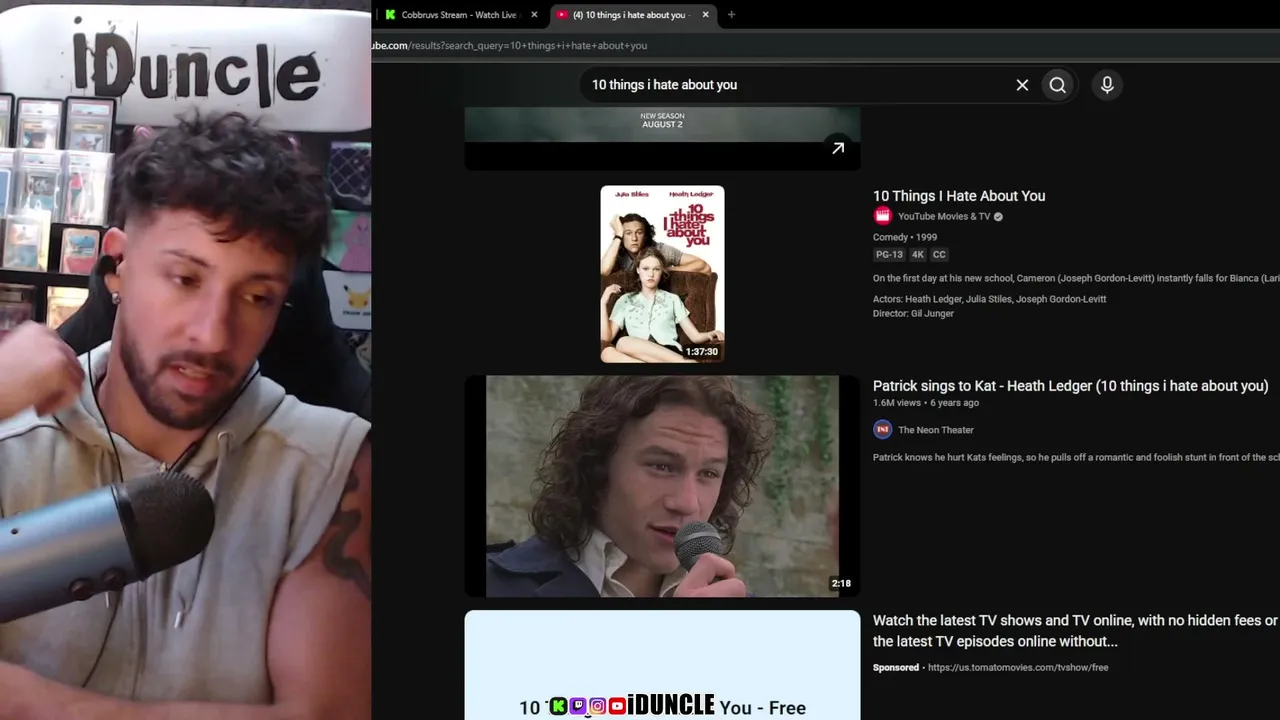Viewport: 1280px width, 720px height.
Task: Click the Patrick knows he hurt Kats description
Action: point(1076,457)
